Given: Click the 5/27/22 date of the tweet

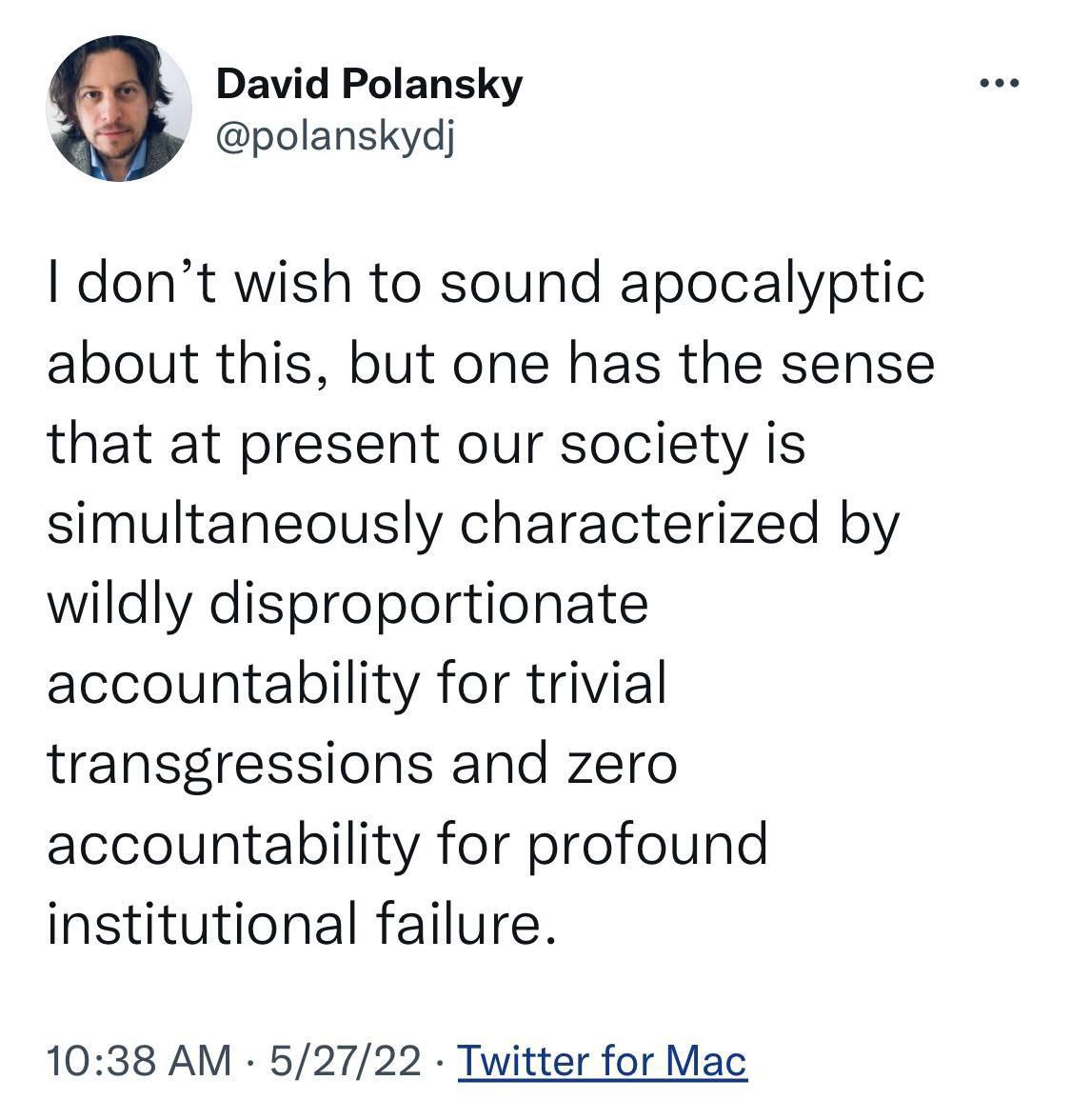Looking at the screenshot, I should tap(346, 1061).
